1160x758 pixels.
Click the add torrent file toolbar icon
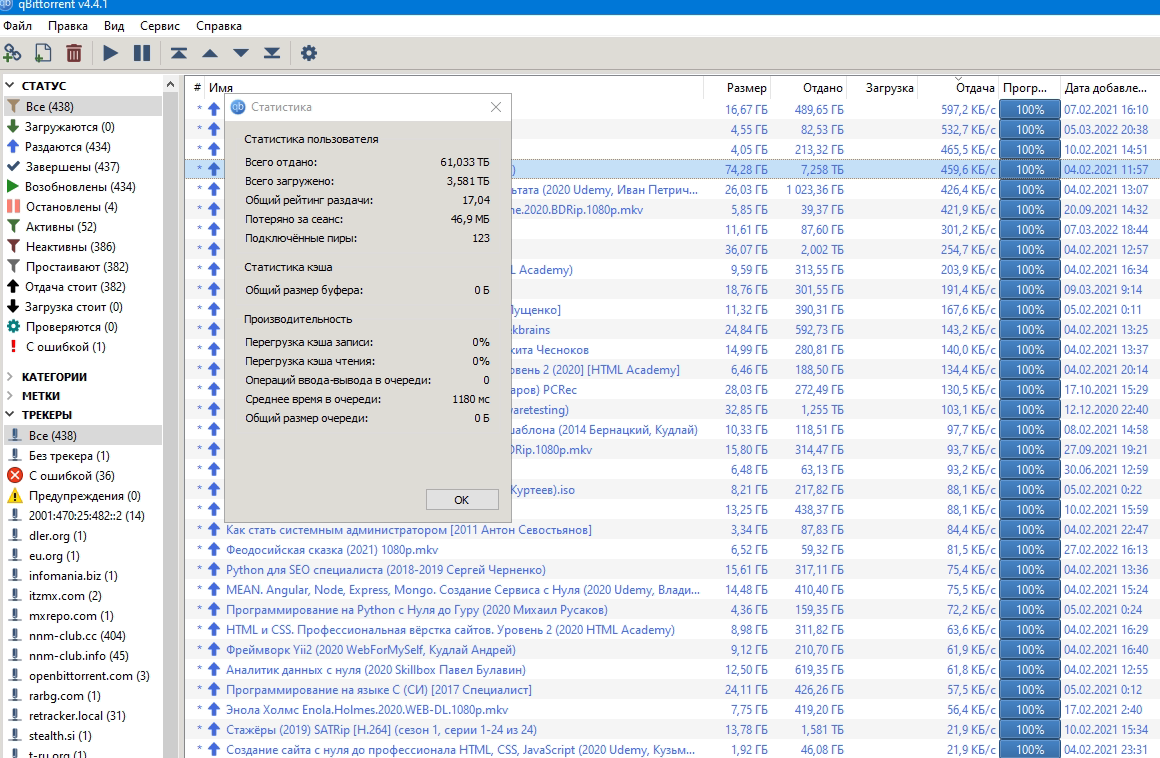[43, 53]
